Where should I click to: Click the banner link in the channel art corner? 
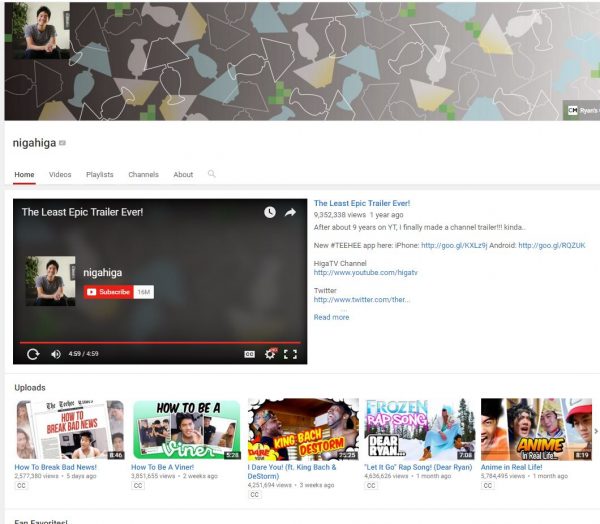[x=582, y=111]
